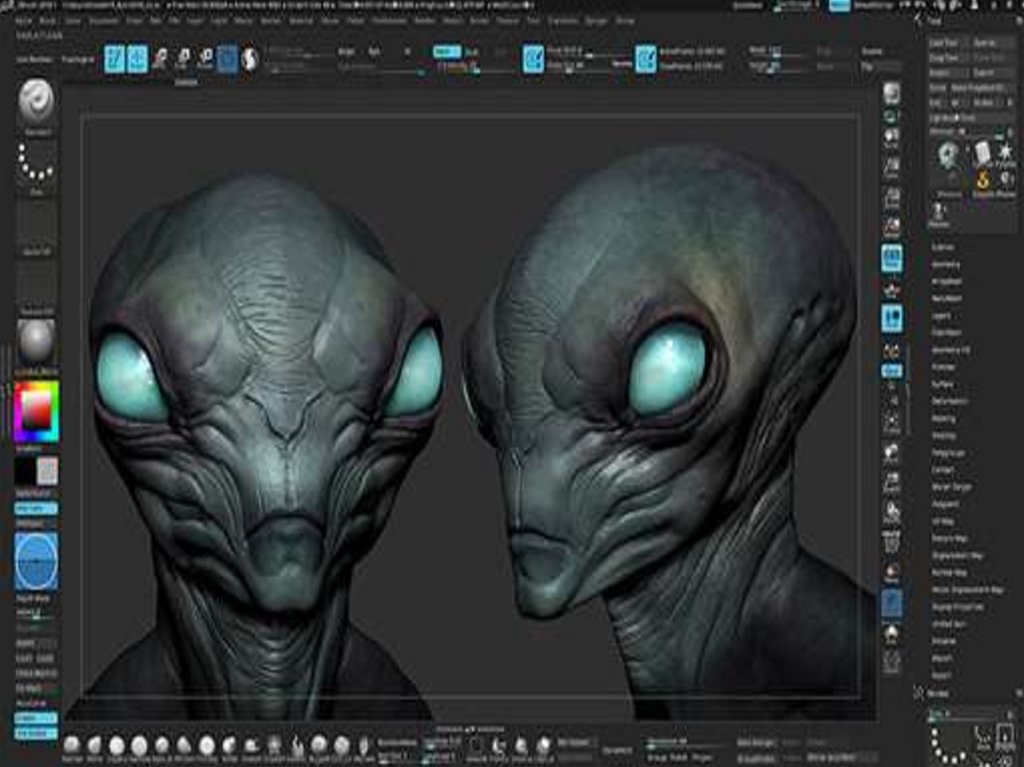Select the Move transform tool icon
This screenshot has height=767, width=1024.
coord(160,59)
